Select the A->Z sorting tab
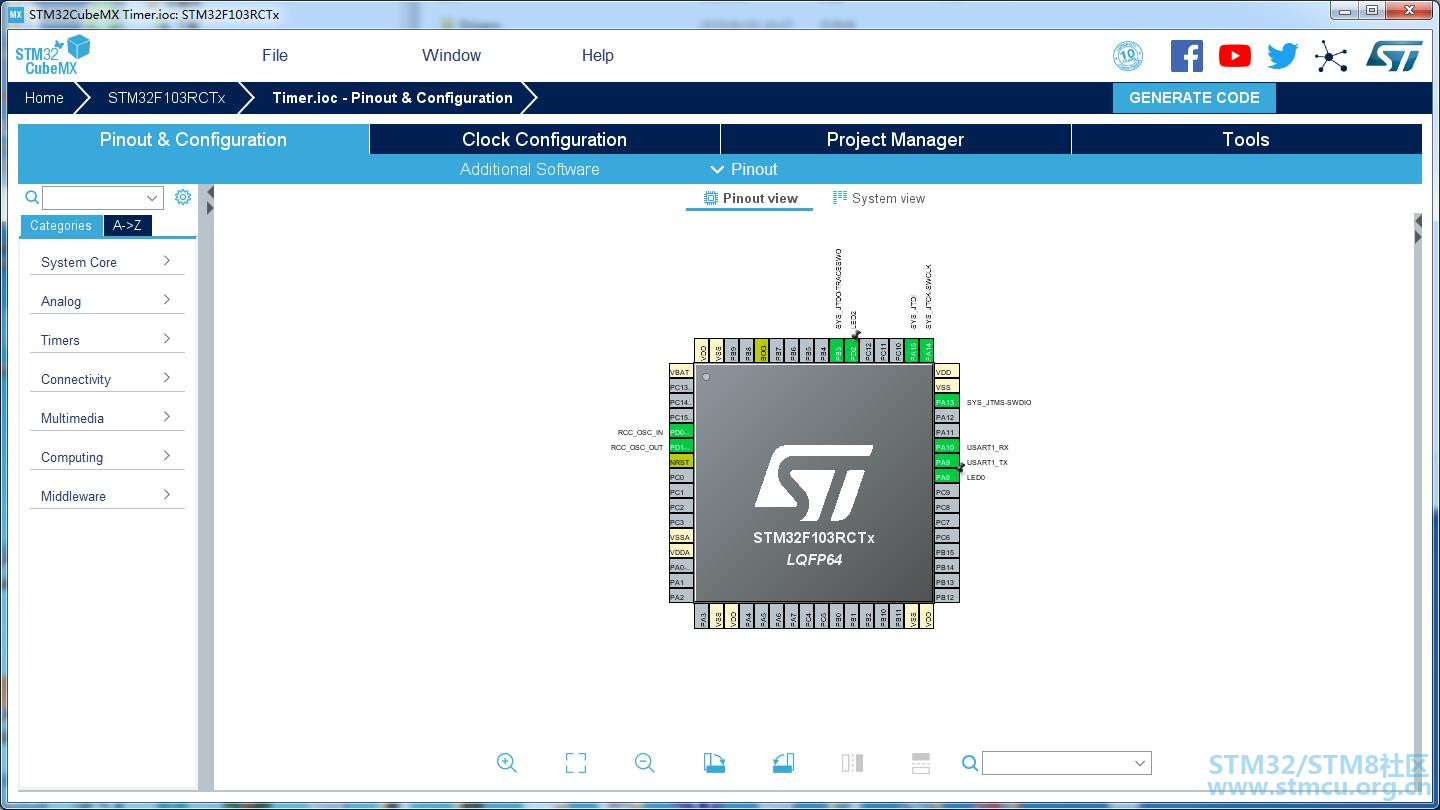1440x810 pixels. (127, 225)
